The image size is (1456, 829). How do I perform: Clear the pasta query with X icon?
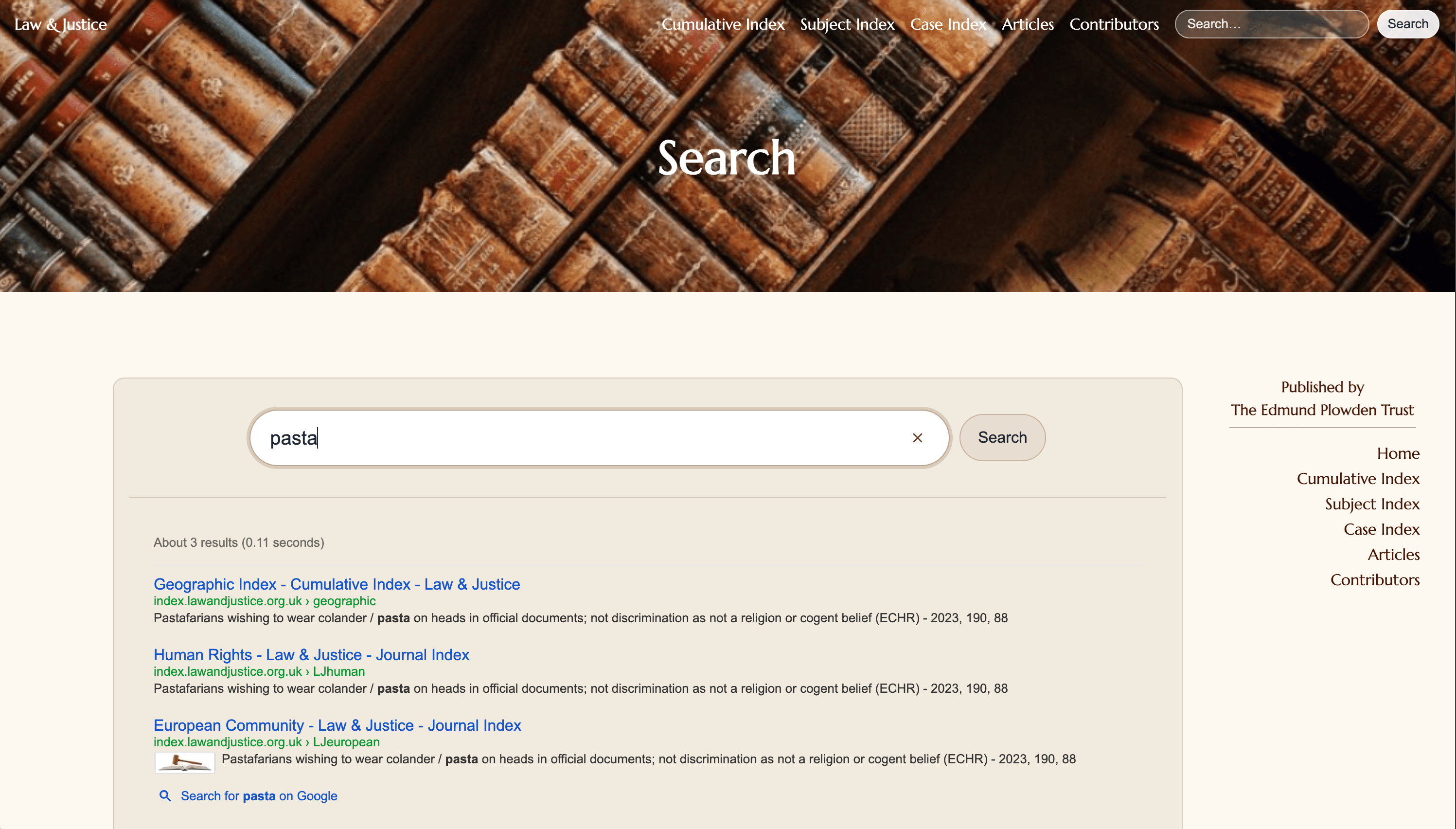(917, 438)
